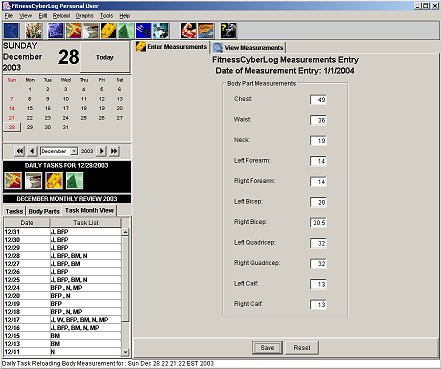441x369 pixels.
Task: Click the Chest measurement field
Action: pos(318,100)
